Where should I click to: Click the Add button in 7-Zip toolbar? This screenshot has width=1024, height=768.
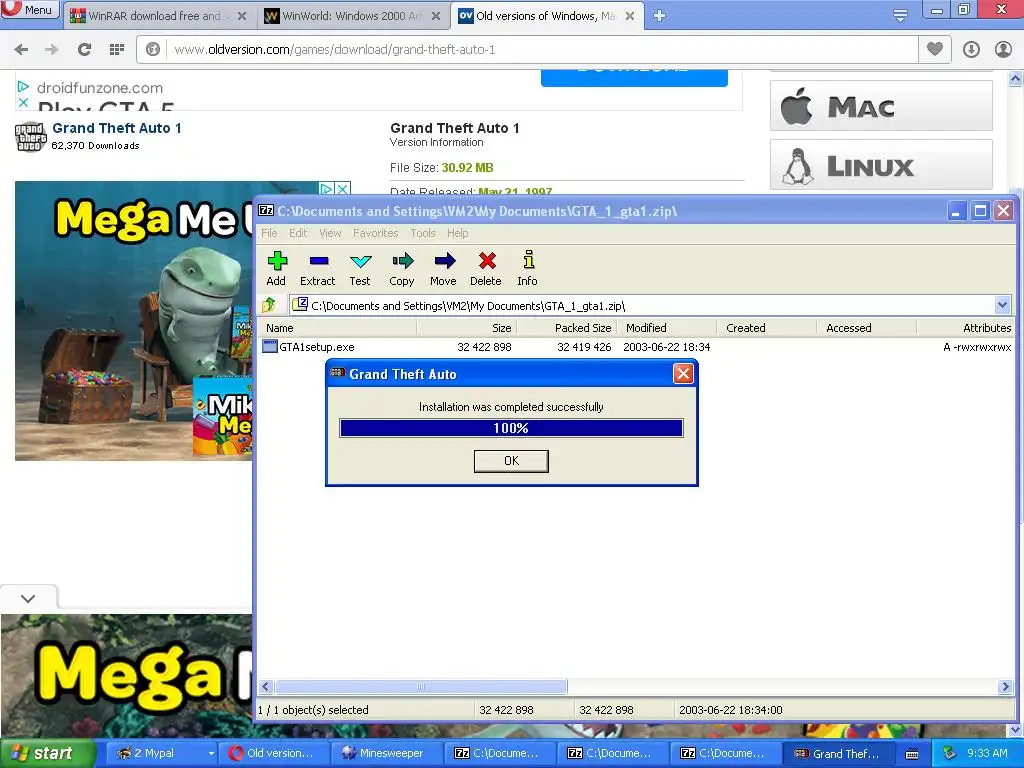276,268
